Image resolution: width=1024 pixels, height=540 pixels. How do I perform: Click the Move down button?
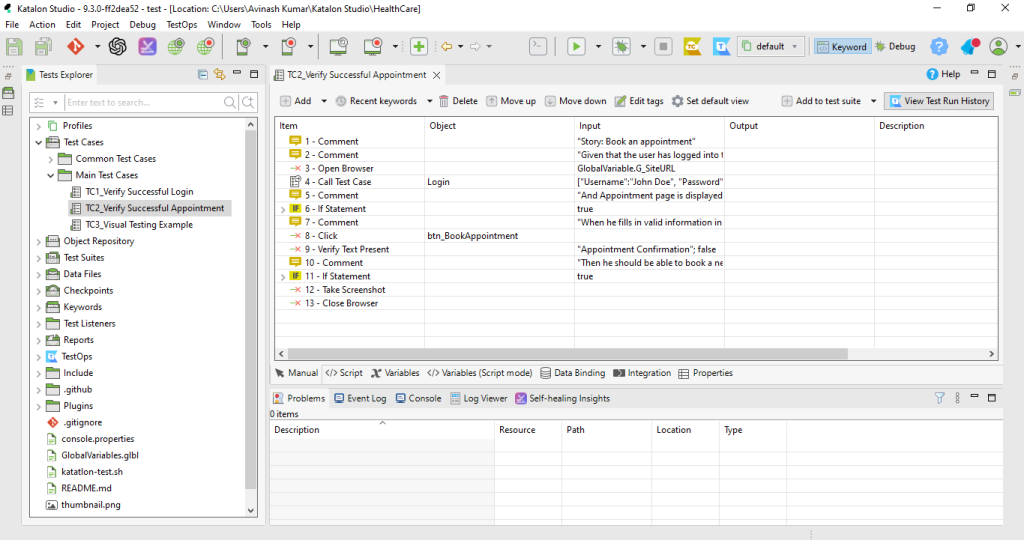[x=575, y=101]
